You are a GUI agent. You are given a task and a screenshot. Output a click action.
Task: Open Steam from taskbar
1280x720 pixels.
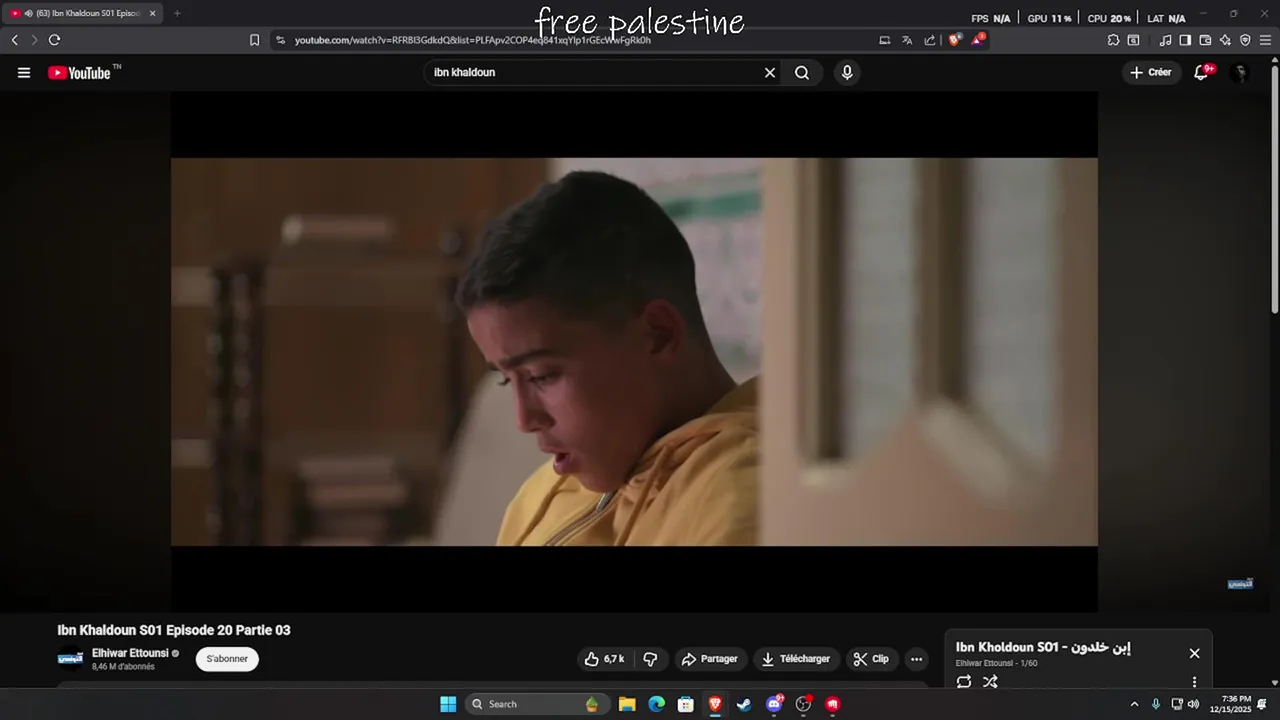(744, 704)
